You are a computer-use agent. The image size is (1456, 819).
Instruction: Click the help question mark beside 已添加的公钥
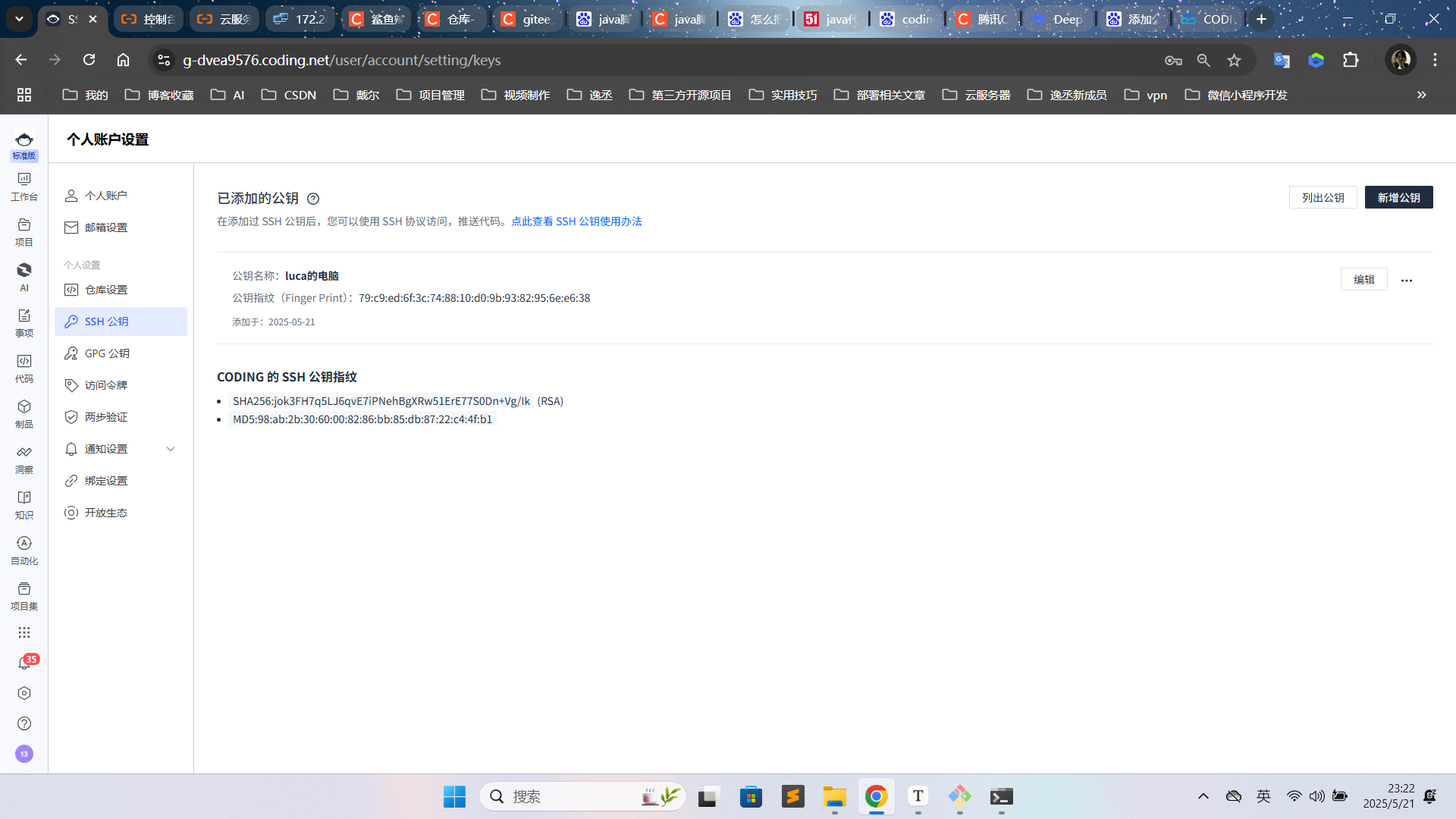tap(313, 199)
